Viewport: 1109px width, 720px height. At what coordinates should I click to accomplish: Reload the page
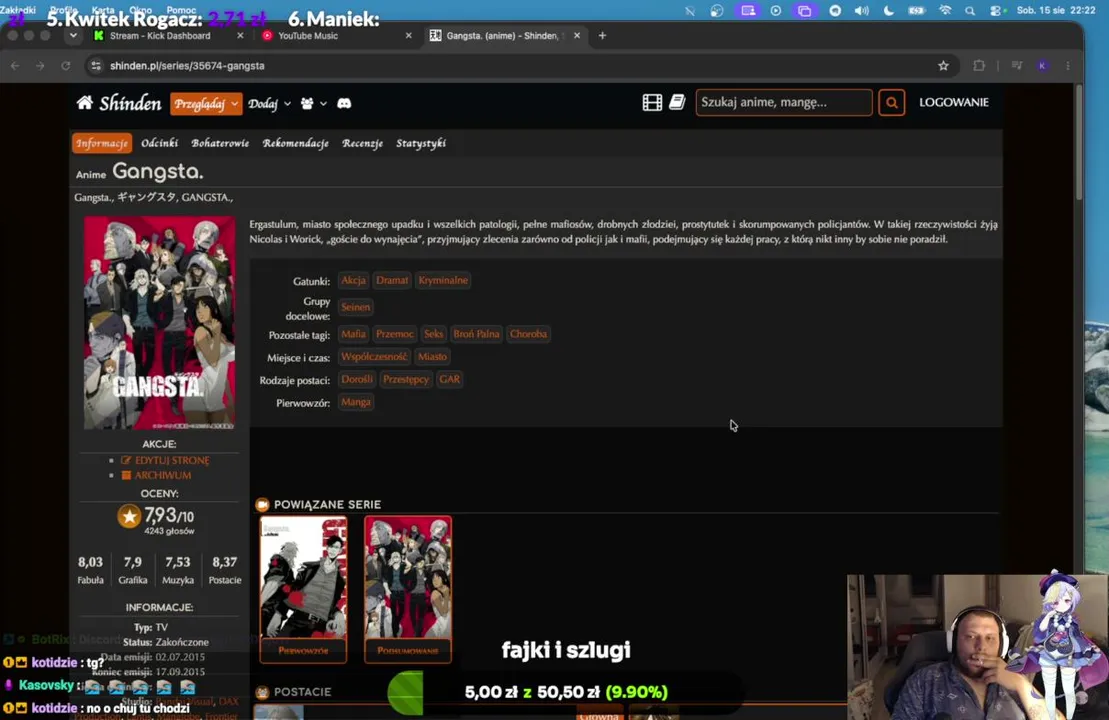click(x=66, y=66)
